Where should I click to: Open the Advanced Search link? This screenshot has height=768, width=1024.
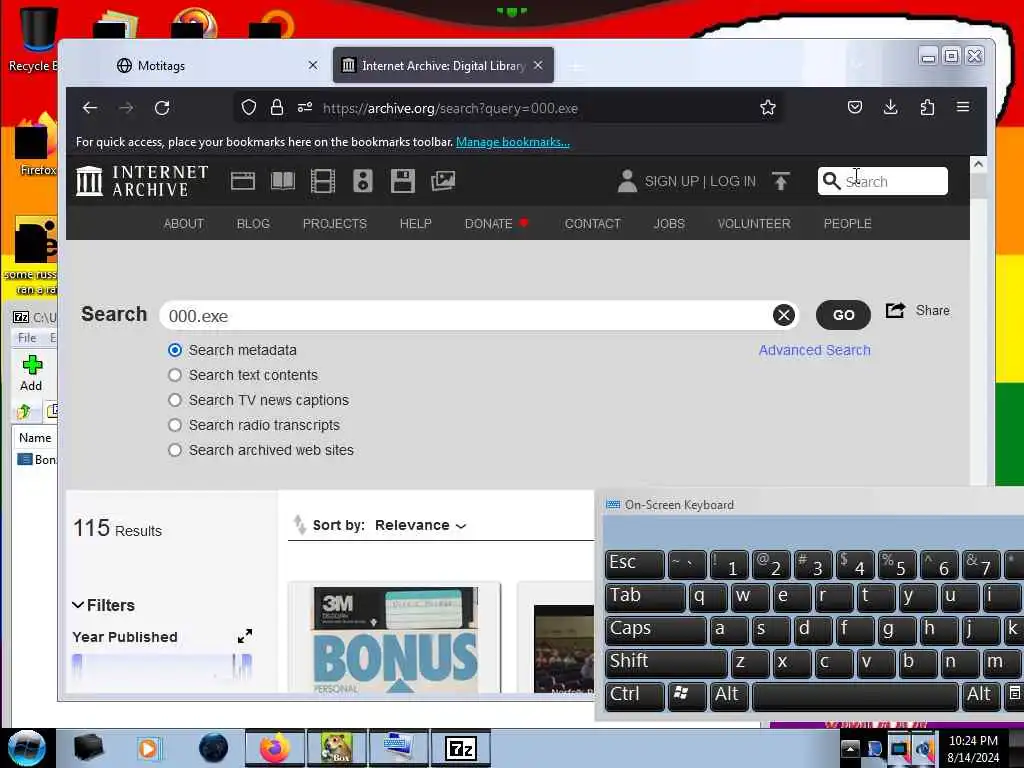pos(814,350)
